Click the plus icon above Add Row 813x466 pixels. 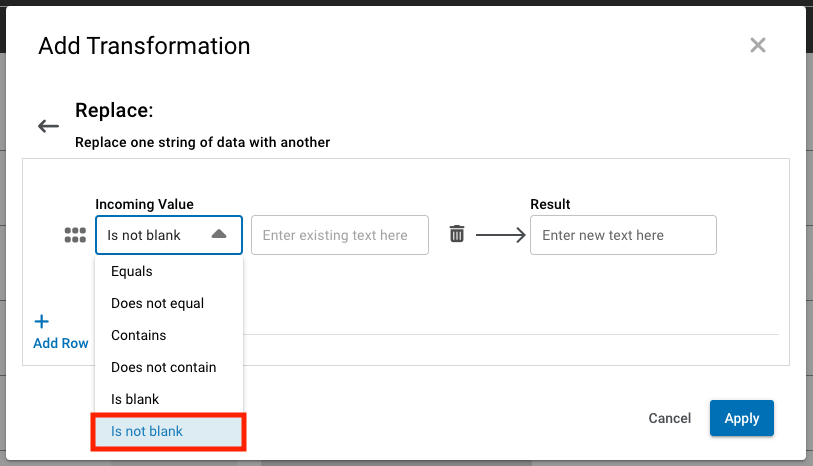(42, 322)
